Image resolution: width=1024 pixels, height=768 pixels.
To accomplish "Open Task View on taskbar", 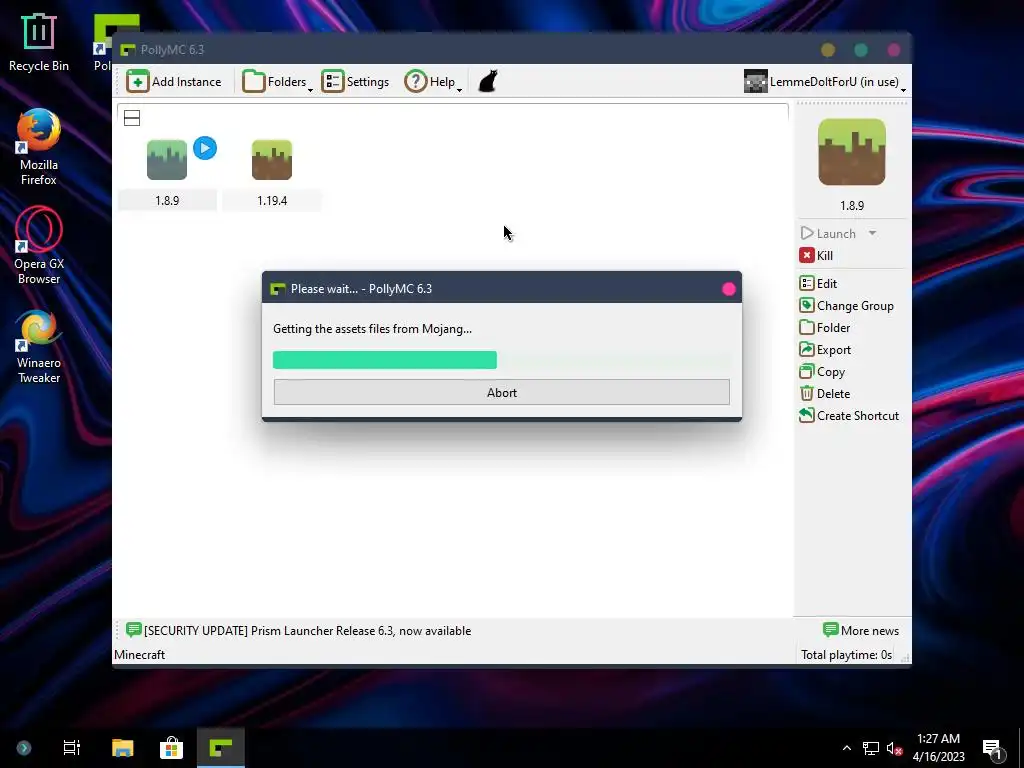I will coord(72,748).
